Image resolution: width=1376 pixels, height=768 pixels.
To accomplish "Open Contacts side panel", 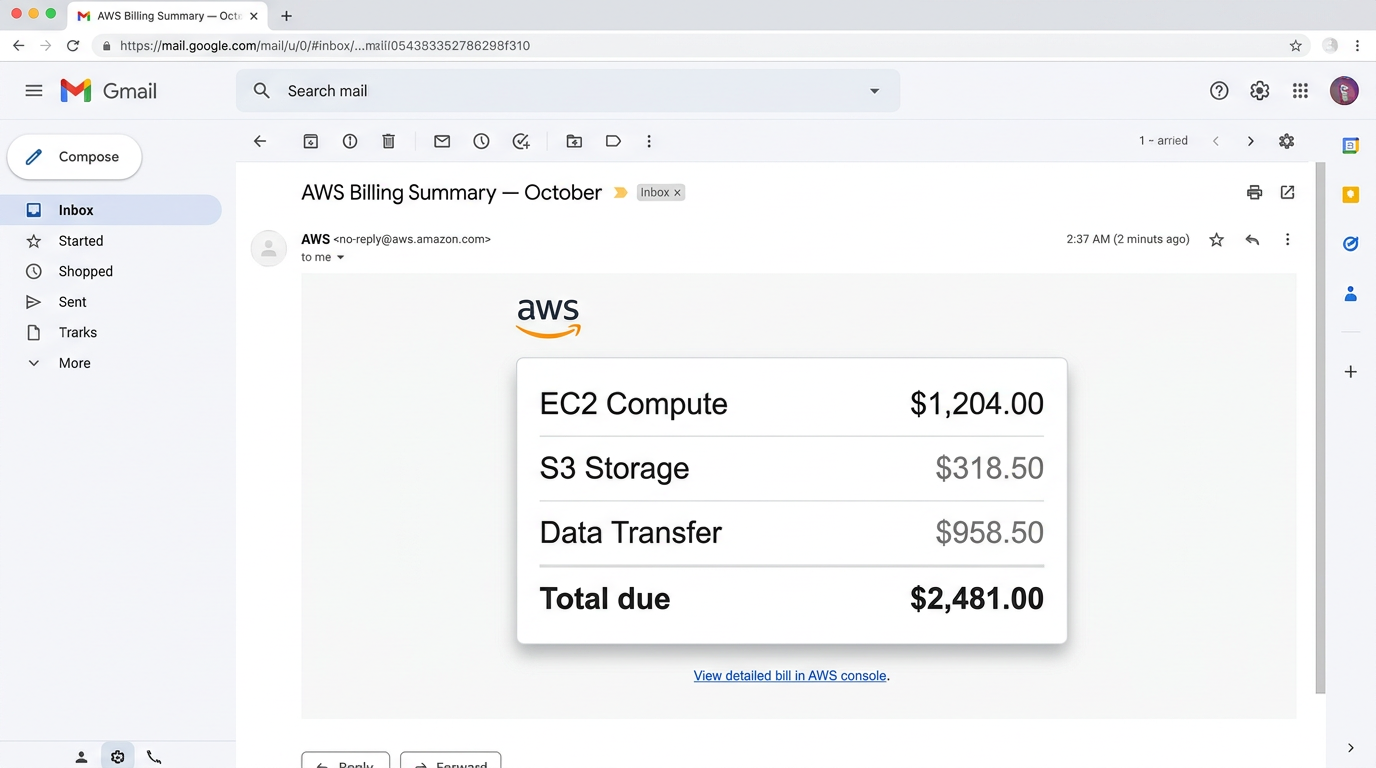I will (x=1350, y=294).
